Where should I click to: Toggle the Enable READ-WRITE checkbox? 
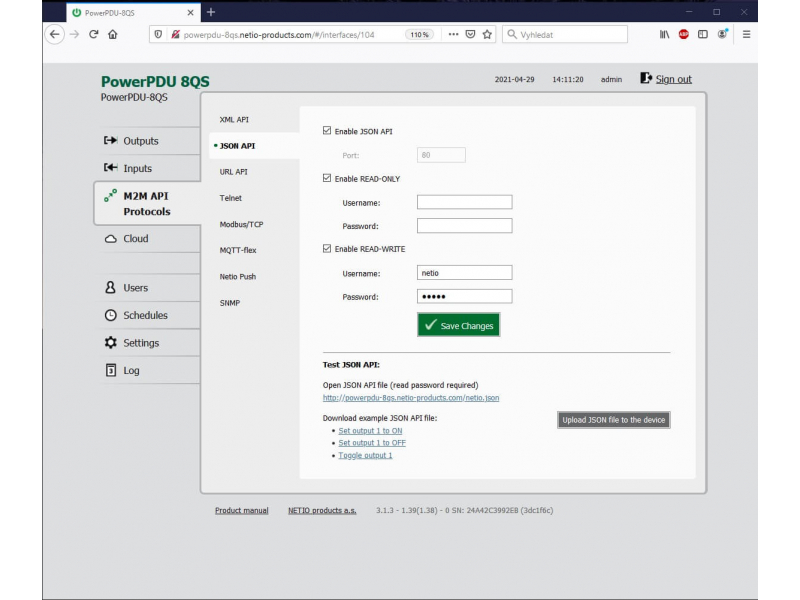click(x=327, y=248)
